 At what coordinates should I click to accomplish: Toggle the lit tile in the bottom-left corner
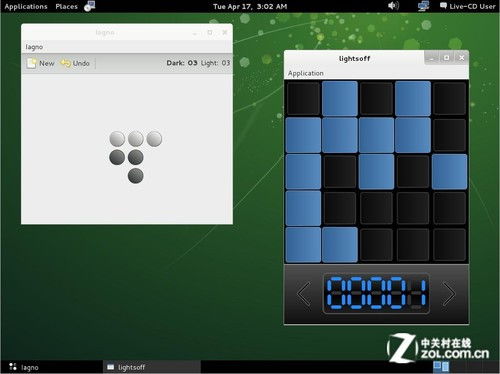(303, 245)
